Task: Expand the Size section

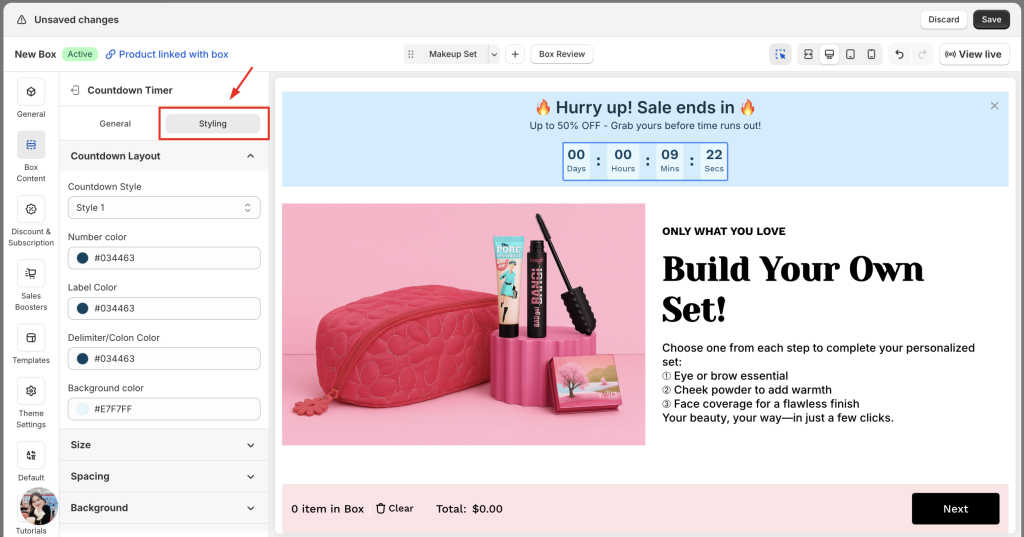Action: pos(164,445)
